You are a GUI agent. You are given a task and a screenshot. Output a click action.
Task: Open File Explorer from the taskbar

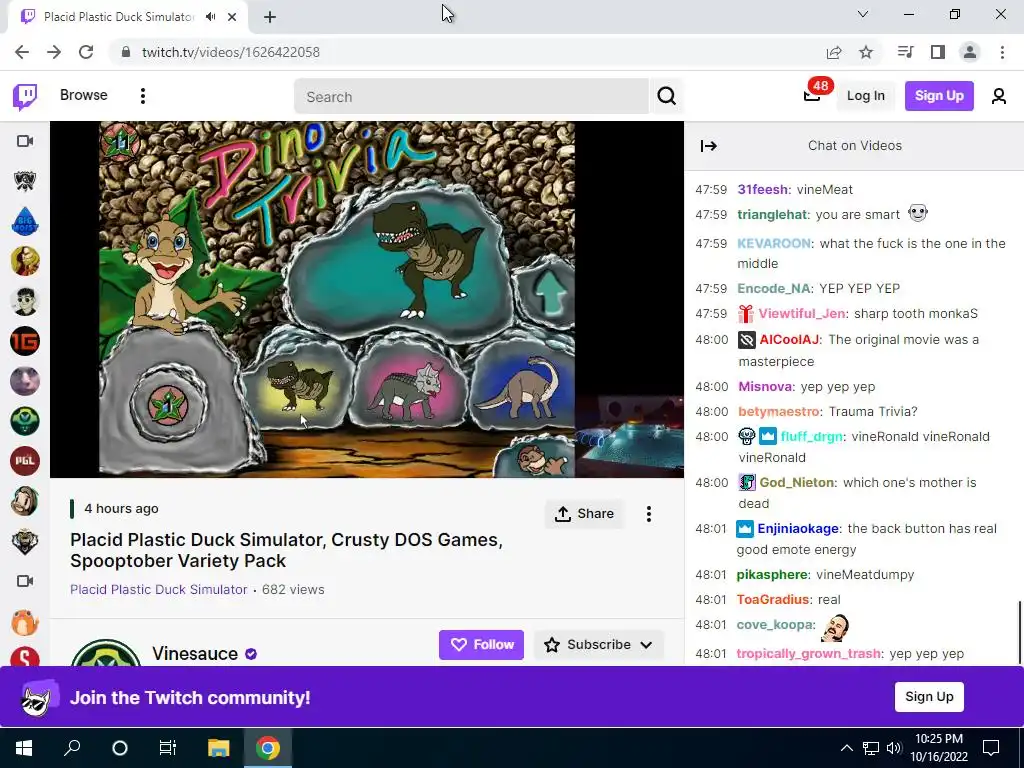click(x=219, y=748)
